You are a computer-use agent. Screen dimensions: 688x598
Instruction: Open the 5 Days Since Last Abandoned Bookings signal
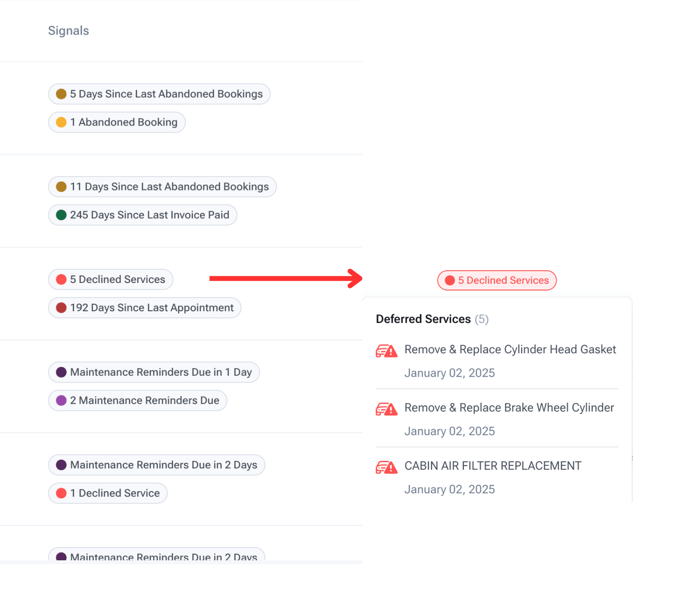(159, 94)
